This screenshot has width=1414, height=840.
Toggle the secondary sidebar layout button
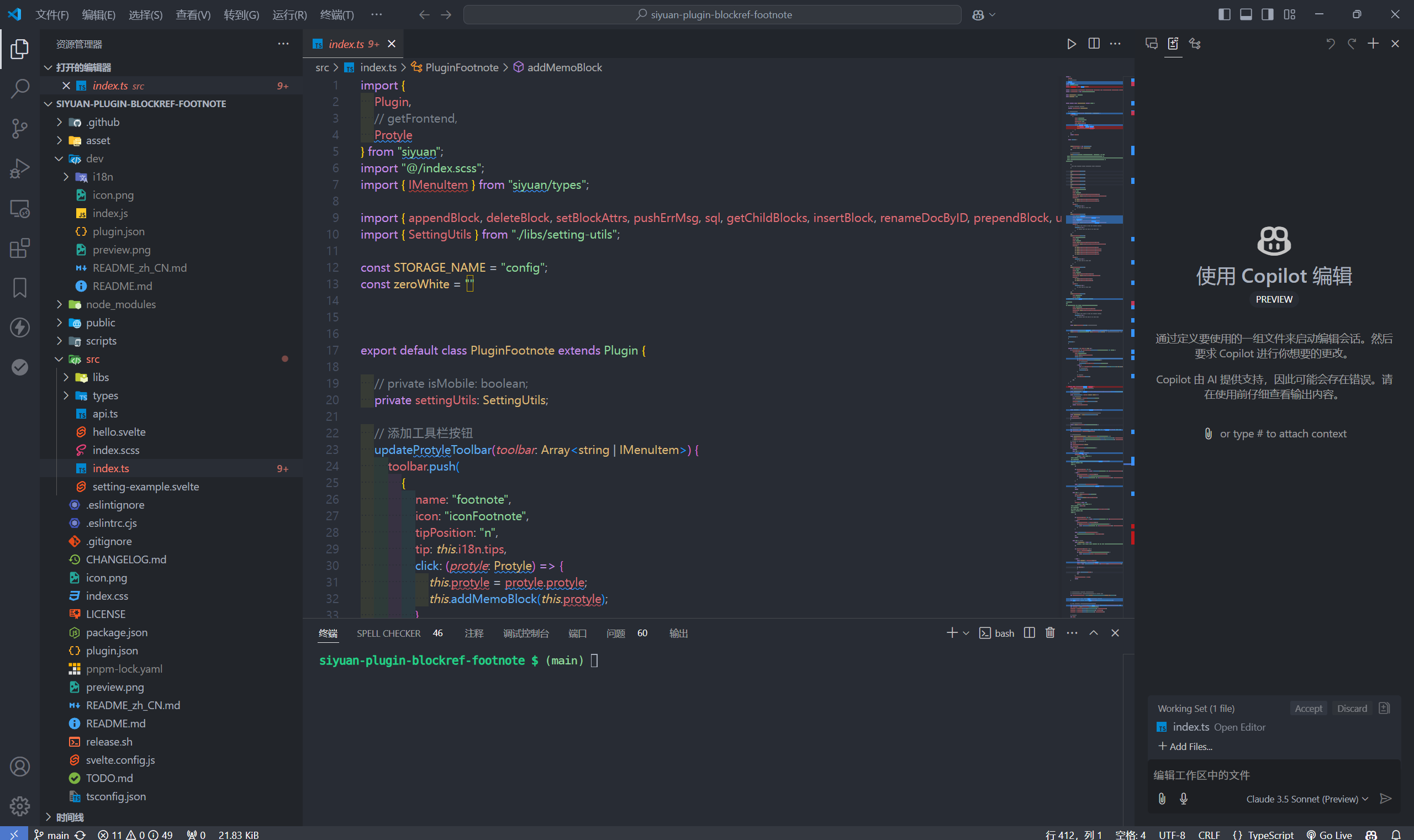[1268, 15]
